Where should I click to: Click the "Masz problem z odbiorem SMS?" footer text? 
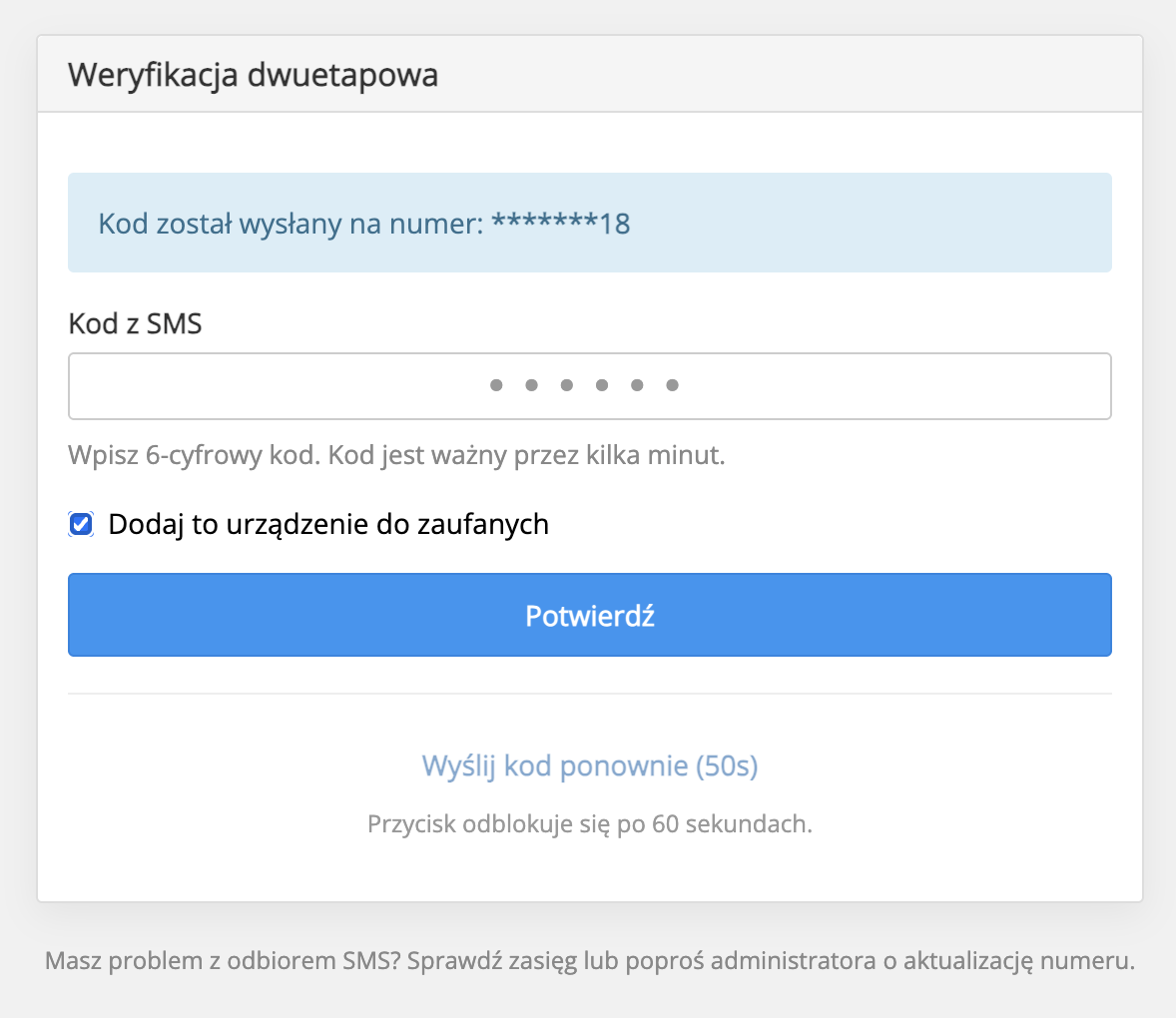223,961
